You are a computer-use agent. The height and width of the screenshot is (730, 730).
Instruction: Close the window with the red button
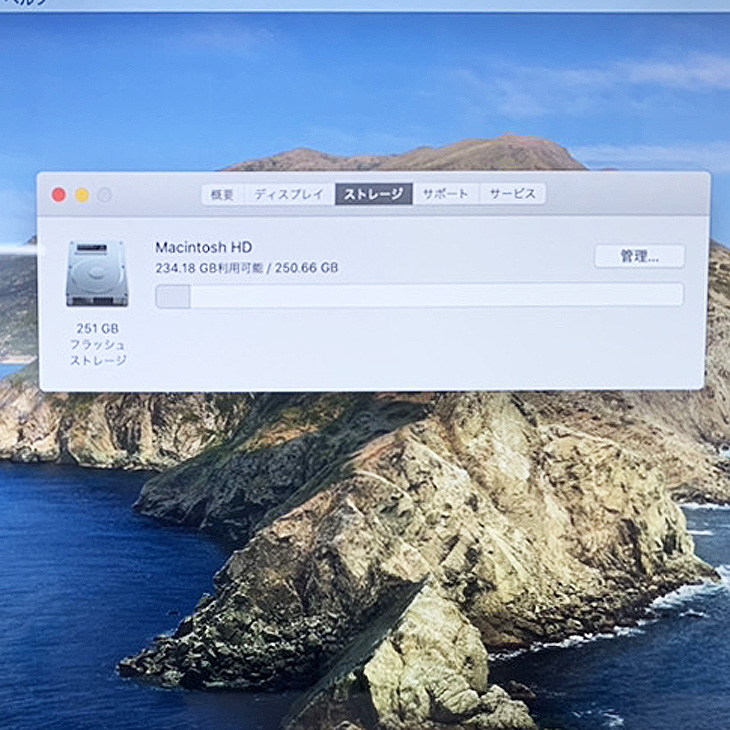59,195
